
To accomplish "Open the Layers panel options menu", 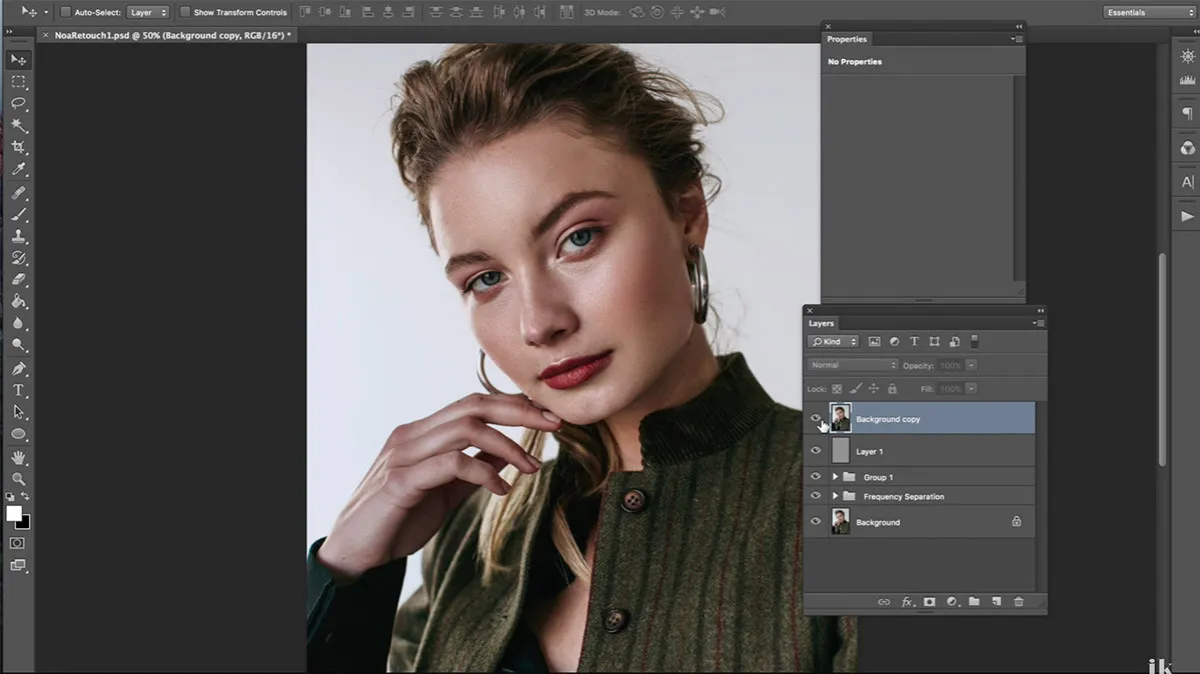I will coord(1038,323).
